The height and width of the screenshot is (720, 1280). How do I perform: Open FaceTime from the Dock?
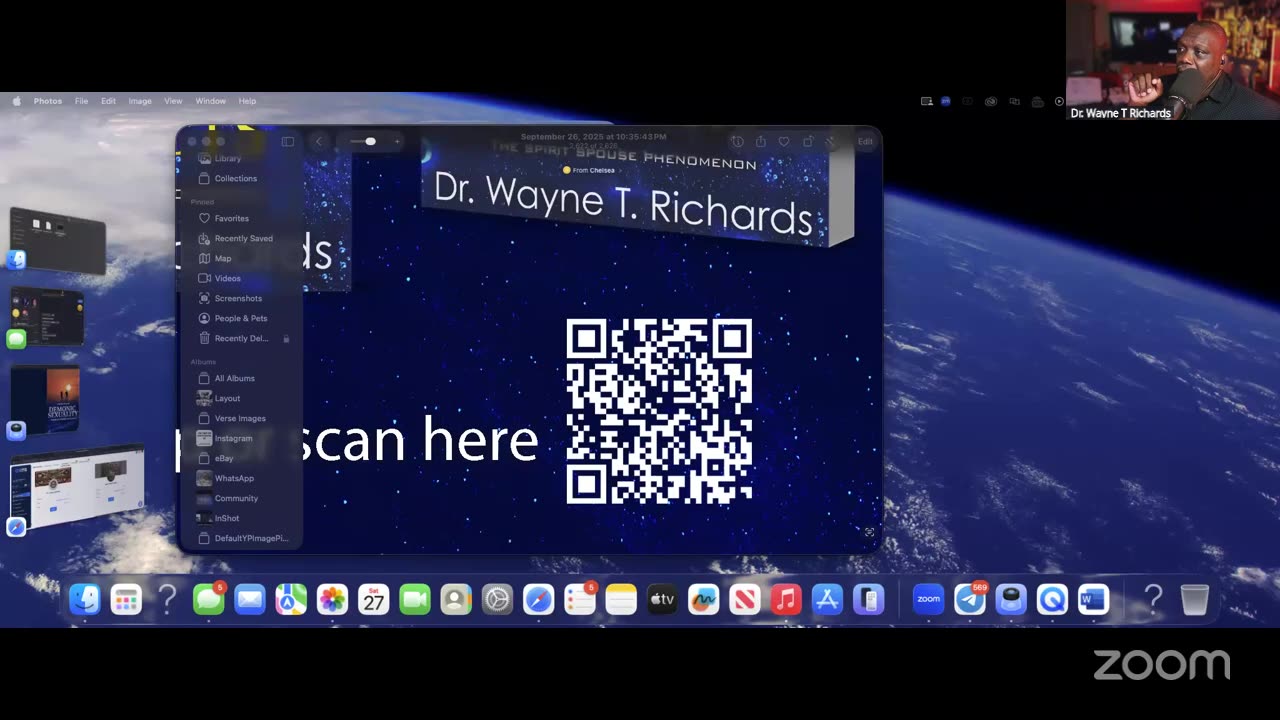415,599
